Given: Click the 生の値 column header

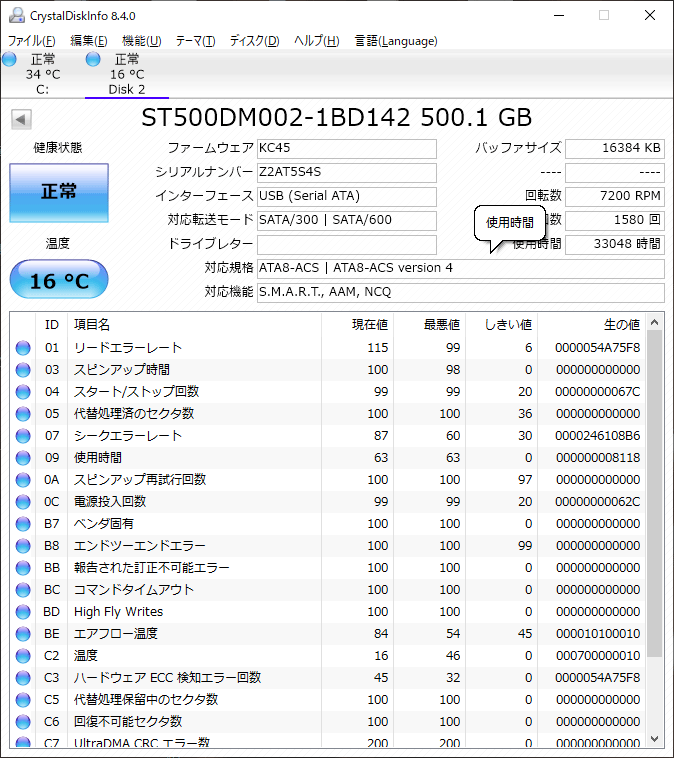Looking at the screenshot, I should [591, 324].
